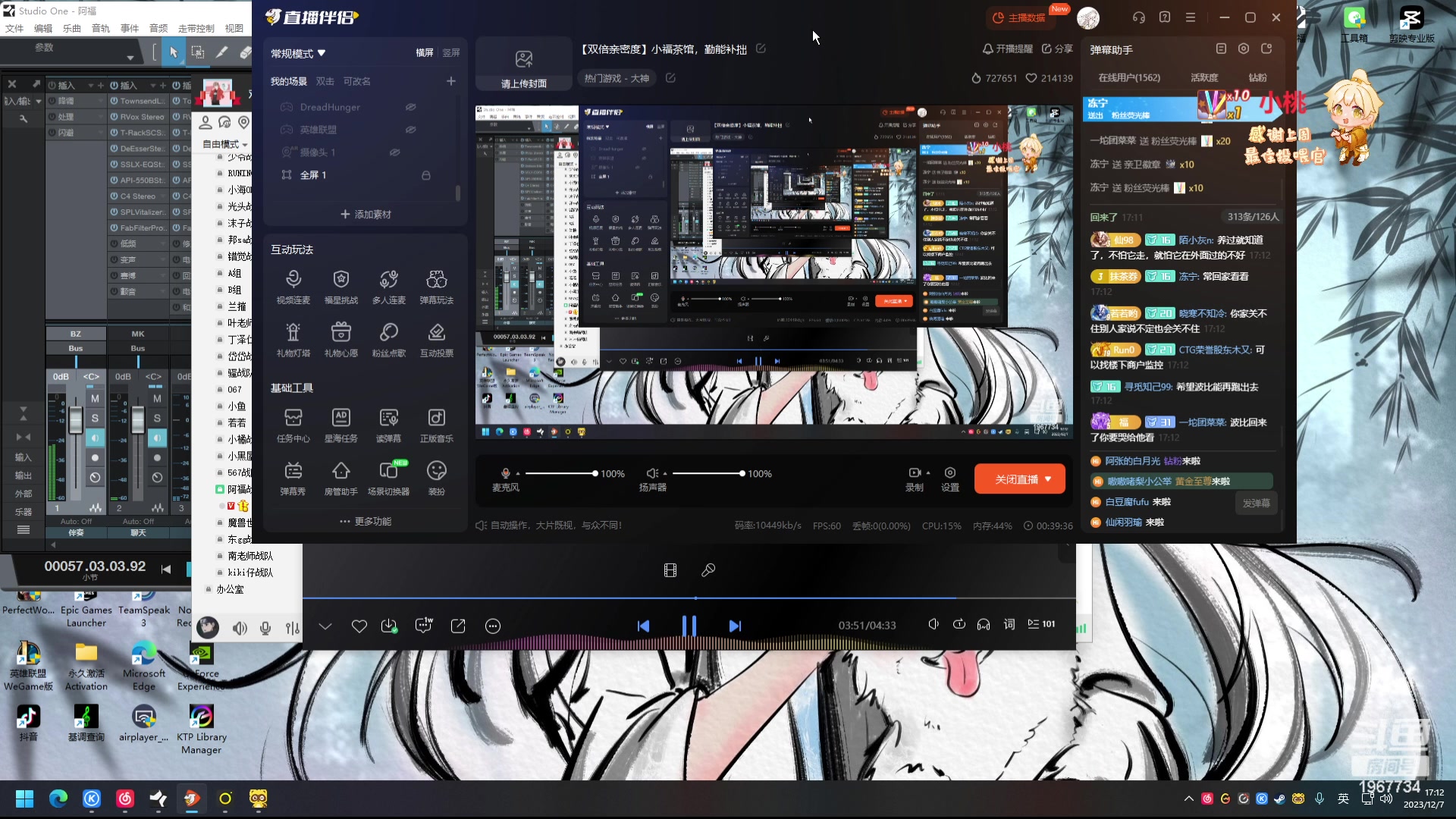Open the 文件 menu in Studio One
Image resolution: width=1456 pixels, height=819 pixels.
[x=14, y=28]
